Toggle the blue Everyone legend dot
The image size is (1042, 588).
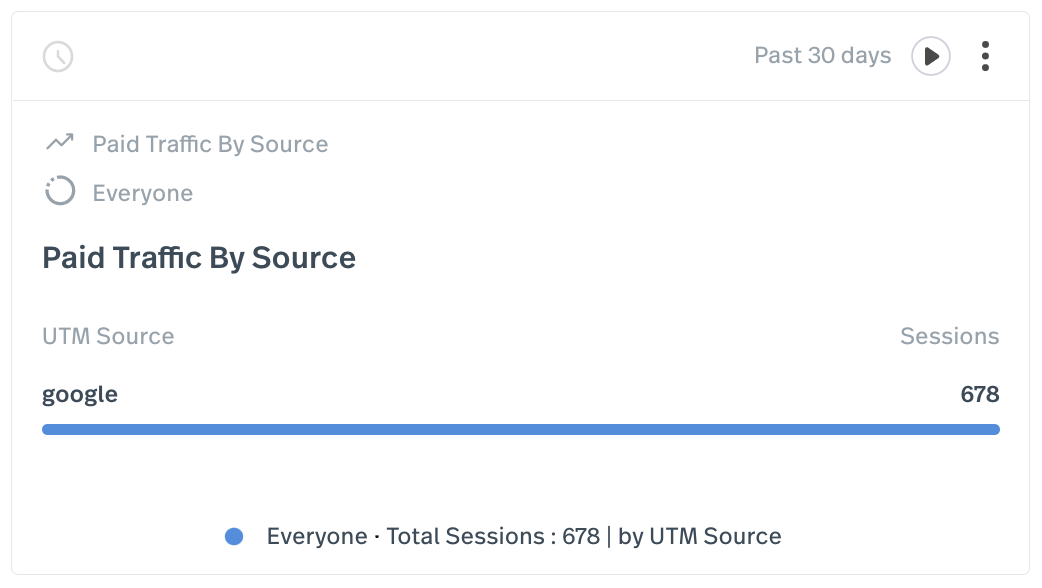[234, 537]
